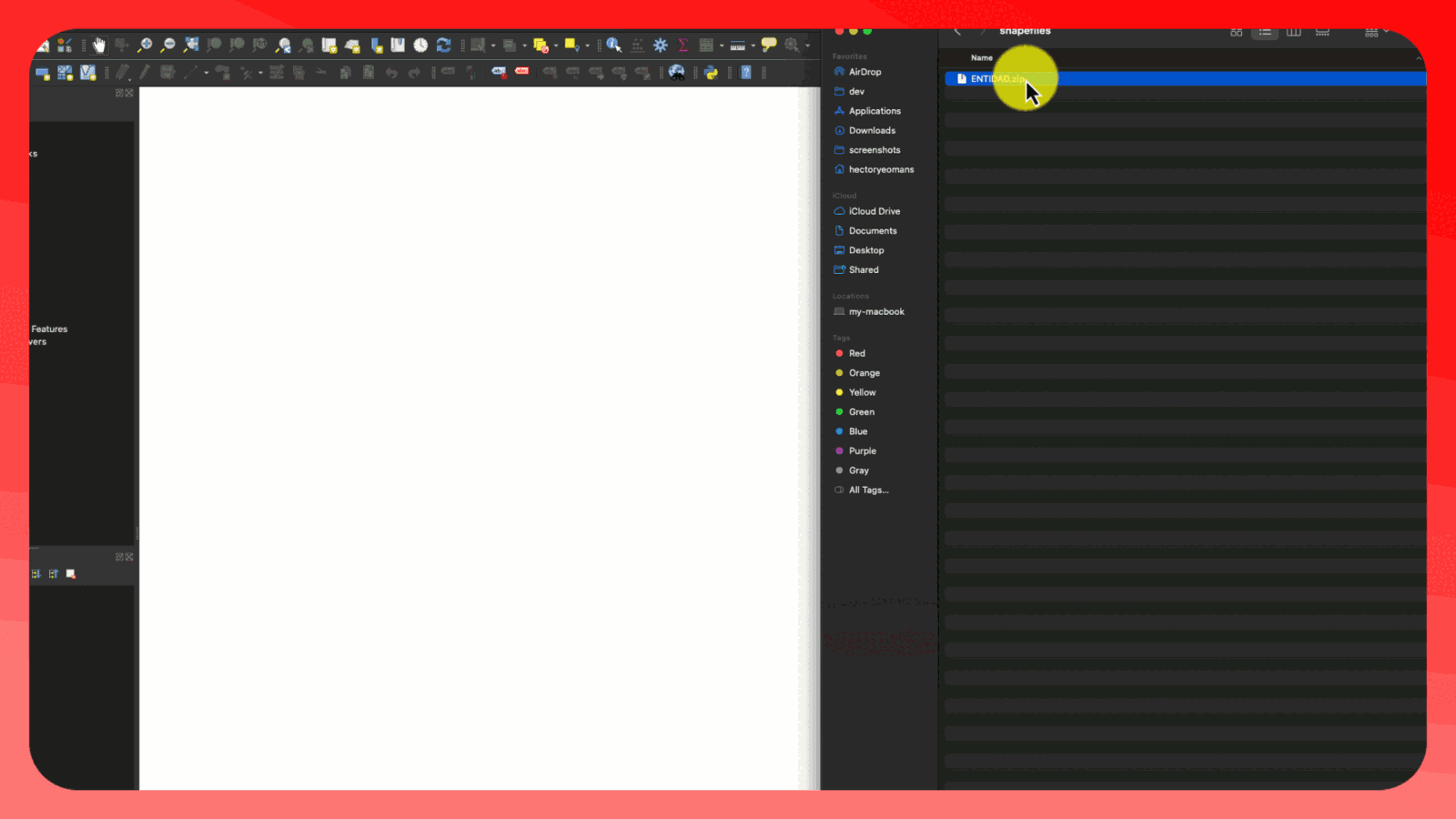The width and height of the screenshot is (1456, 819).
Task: Click All Tags… in the sidebar
Action: coord(868,490)
